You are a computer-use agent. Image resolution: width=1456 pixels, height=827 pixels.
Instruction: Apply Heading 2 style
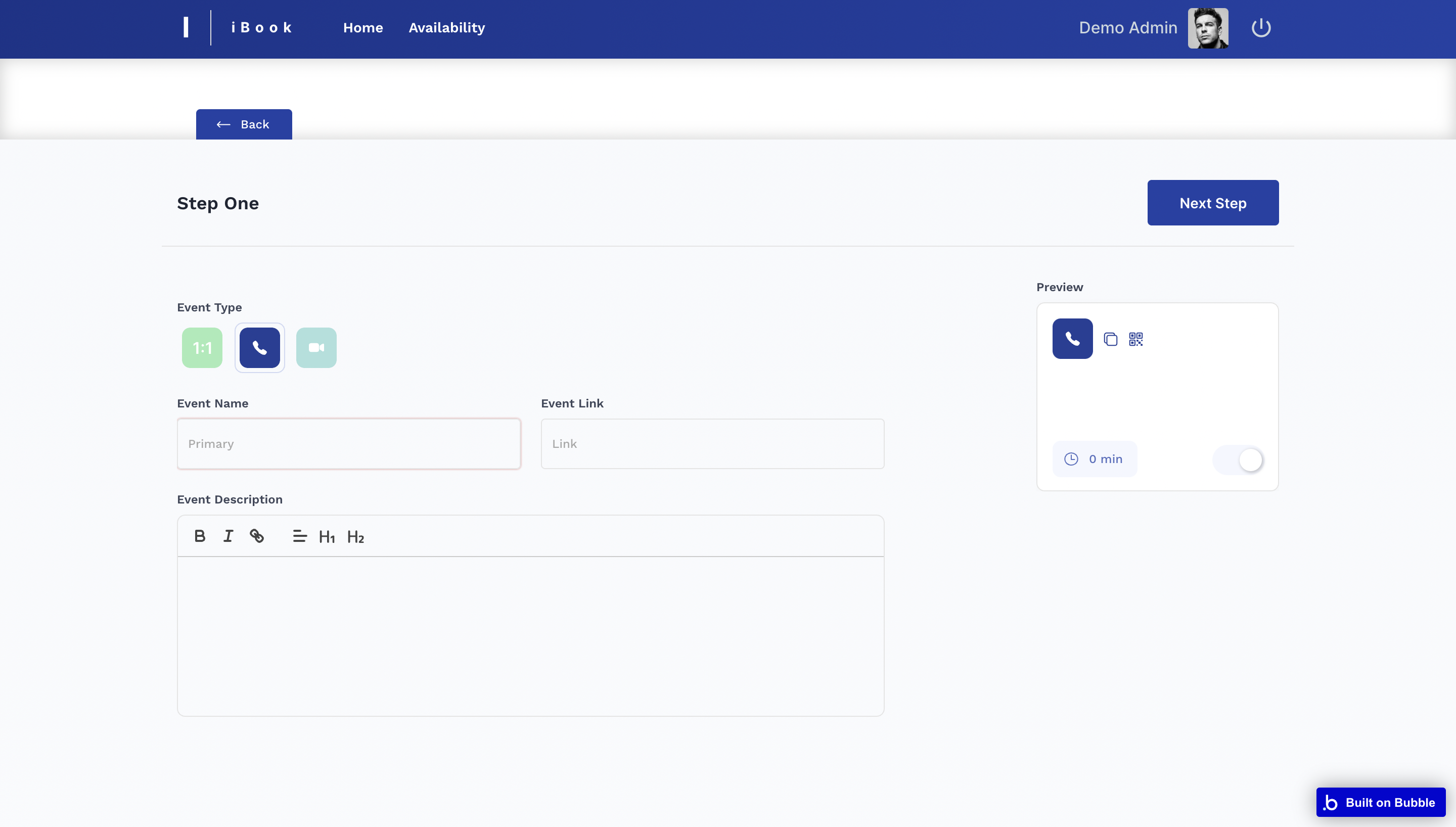pyautogui.click(x=355, y=537)
